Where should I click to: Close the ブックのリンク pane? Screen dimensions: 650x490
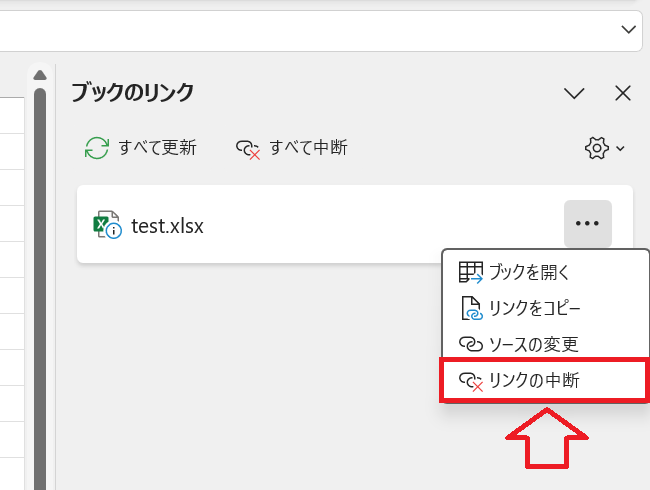tap(623, 93)
